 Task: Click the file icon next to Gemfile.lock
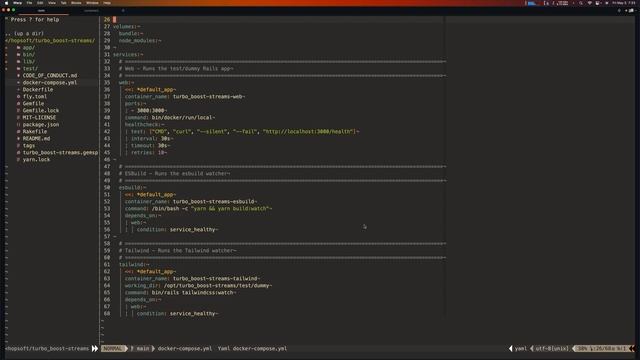pos(18,110)
